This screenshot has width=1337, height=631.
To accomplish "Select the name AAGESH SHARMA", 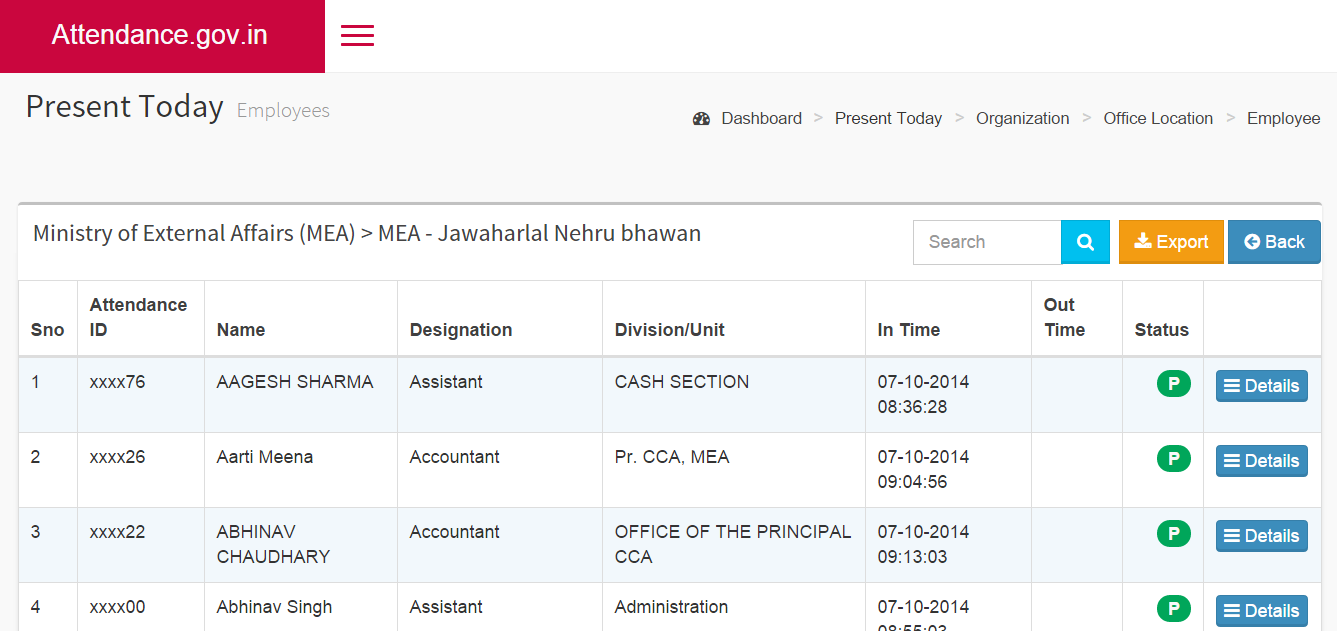I will tap(295, 382).
